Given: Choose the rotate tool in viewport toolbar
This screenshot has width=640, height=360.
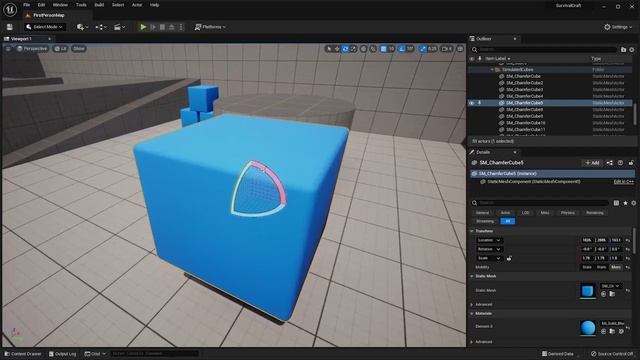Looking at the screenshot, I should click(345, 49).
